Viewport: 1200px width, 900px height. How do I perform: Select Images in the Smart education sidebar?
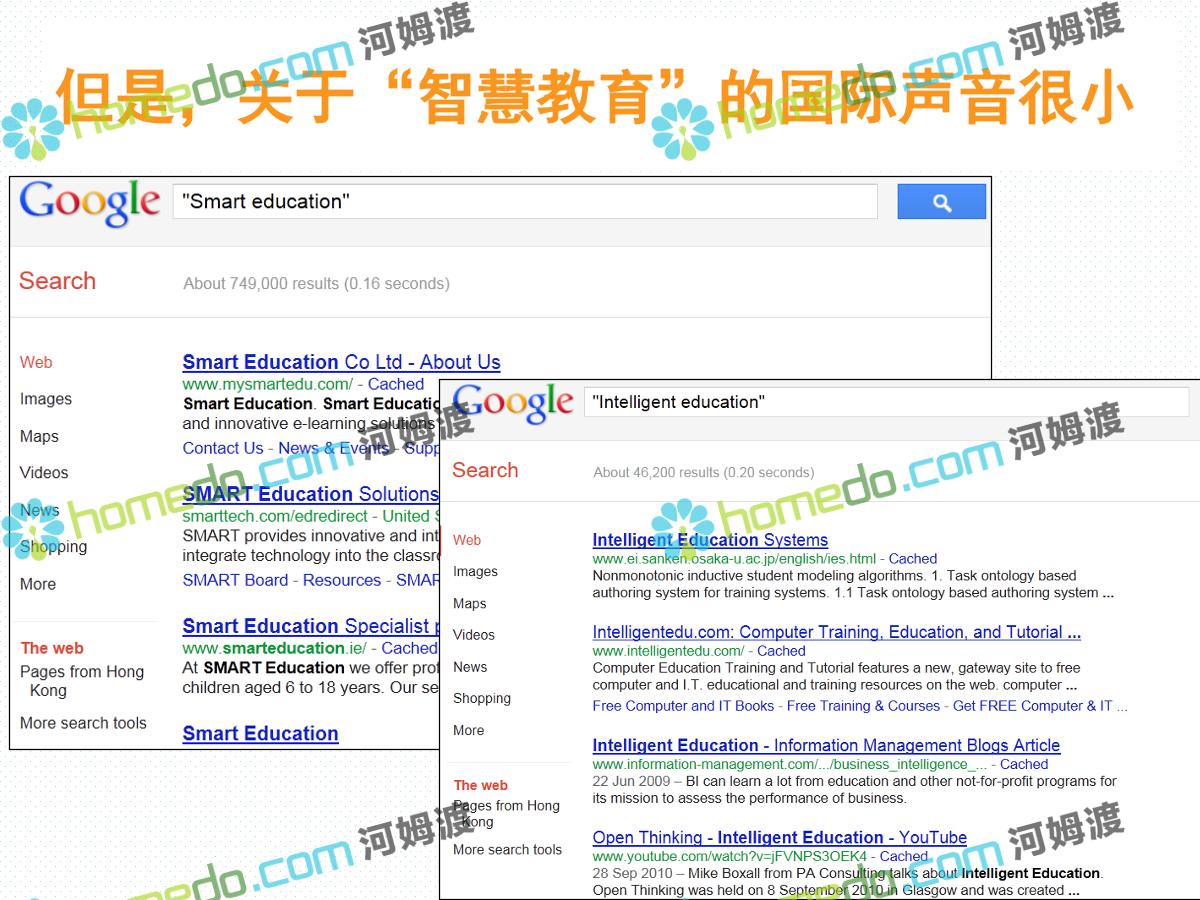click(46, 399)
